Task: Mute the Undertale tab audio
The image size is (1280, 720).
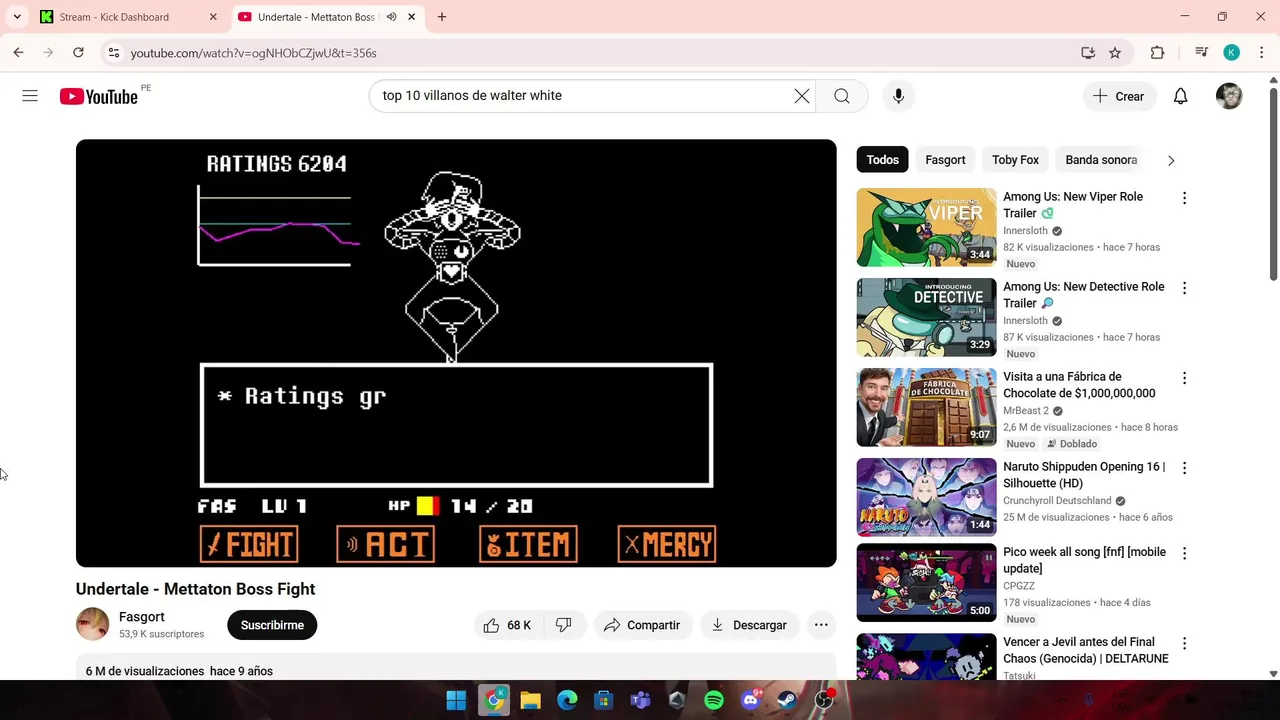Action: pos(391,17)
